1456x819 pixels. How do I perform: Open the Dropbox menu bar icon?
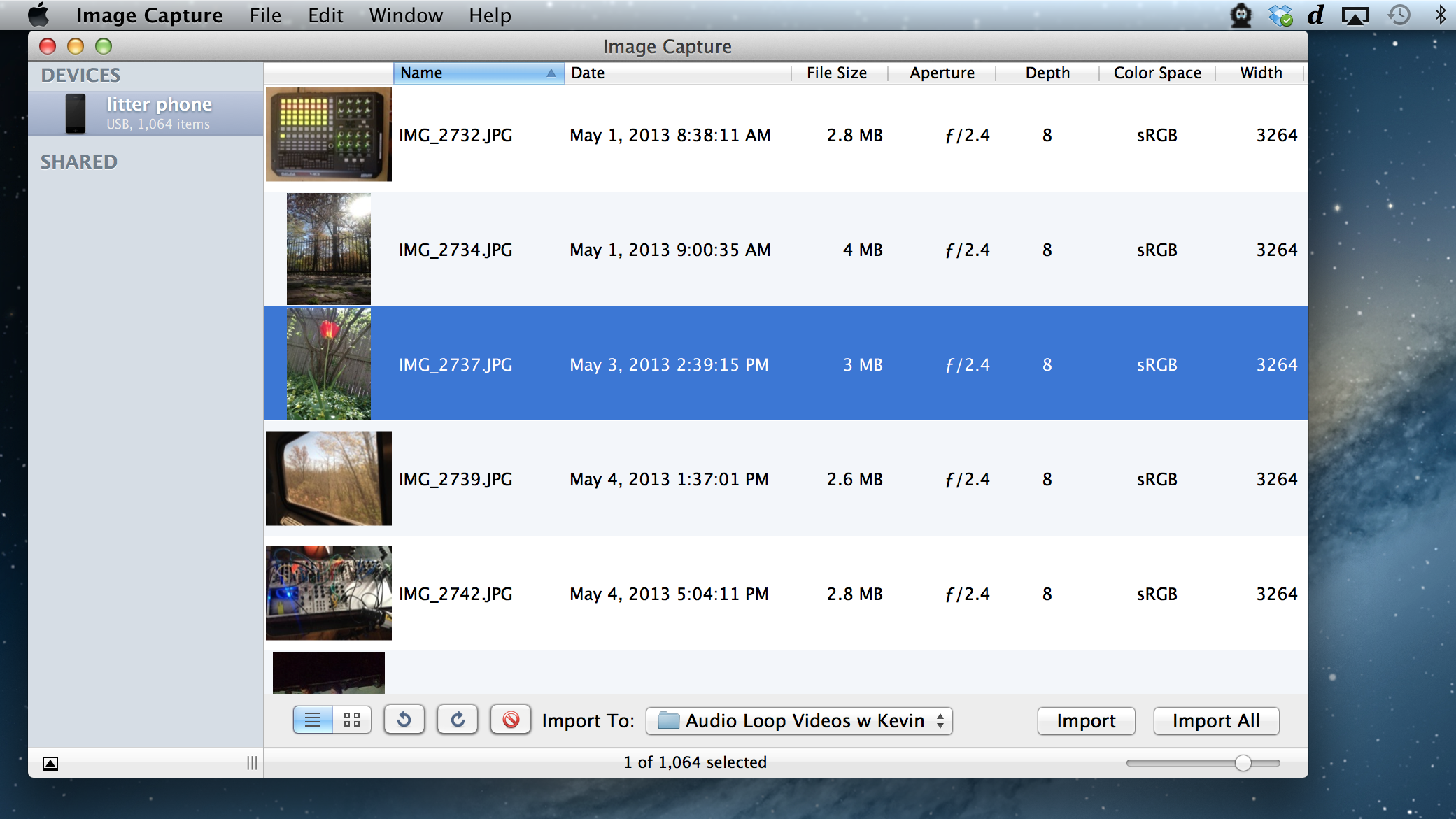pos(1280,15)
